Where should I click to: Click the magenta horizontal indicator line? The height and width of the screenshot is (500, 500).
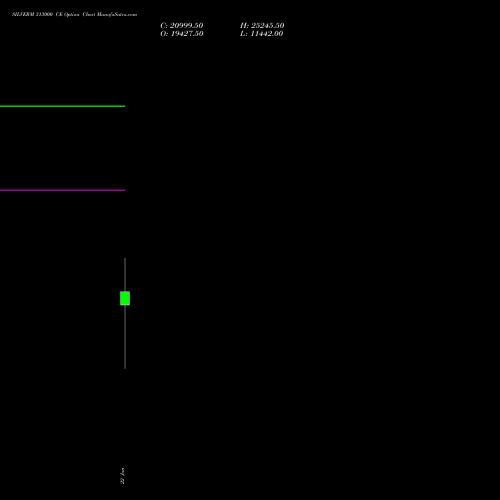coord(62,190)
